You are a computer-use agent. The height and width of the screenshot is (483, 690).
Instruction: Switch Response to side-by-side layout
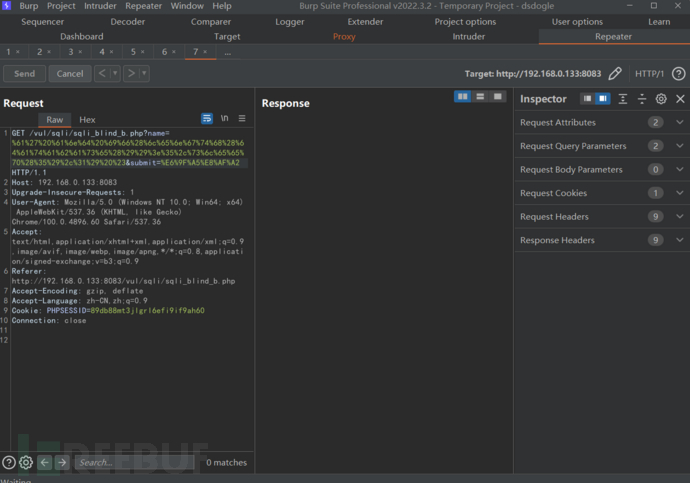click(x=462, y=96)
